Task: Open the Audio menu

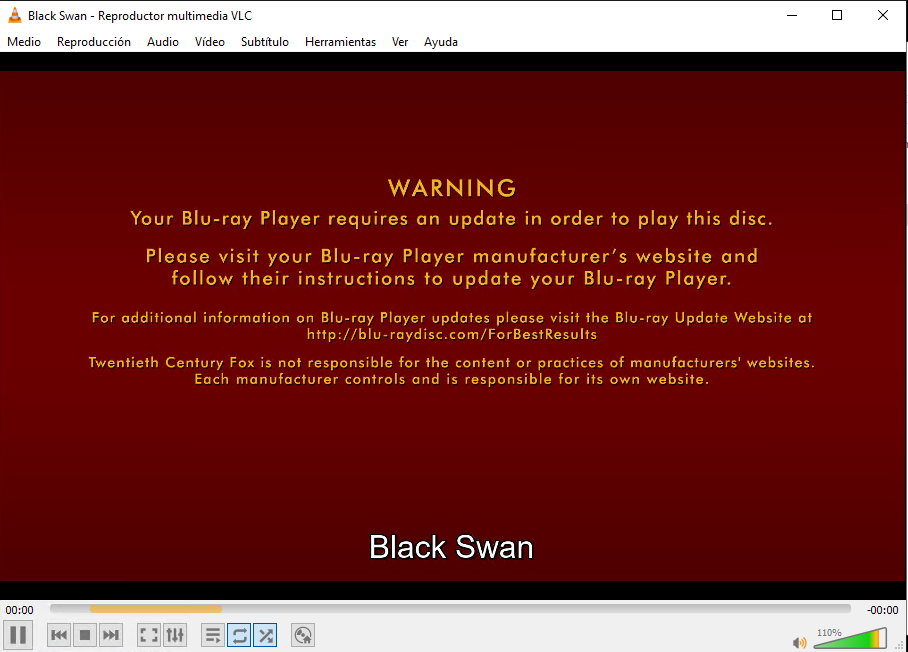Action: (x=163, y=42)
